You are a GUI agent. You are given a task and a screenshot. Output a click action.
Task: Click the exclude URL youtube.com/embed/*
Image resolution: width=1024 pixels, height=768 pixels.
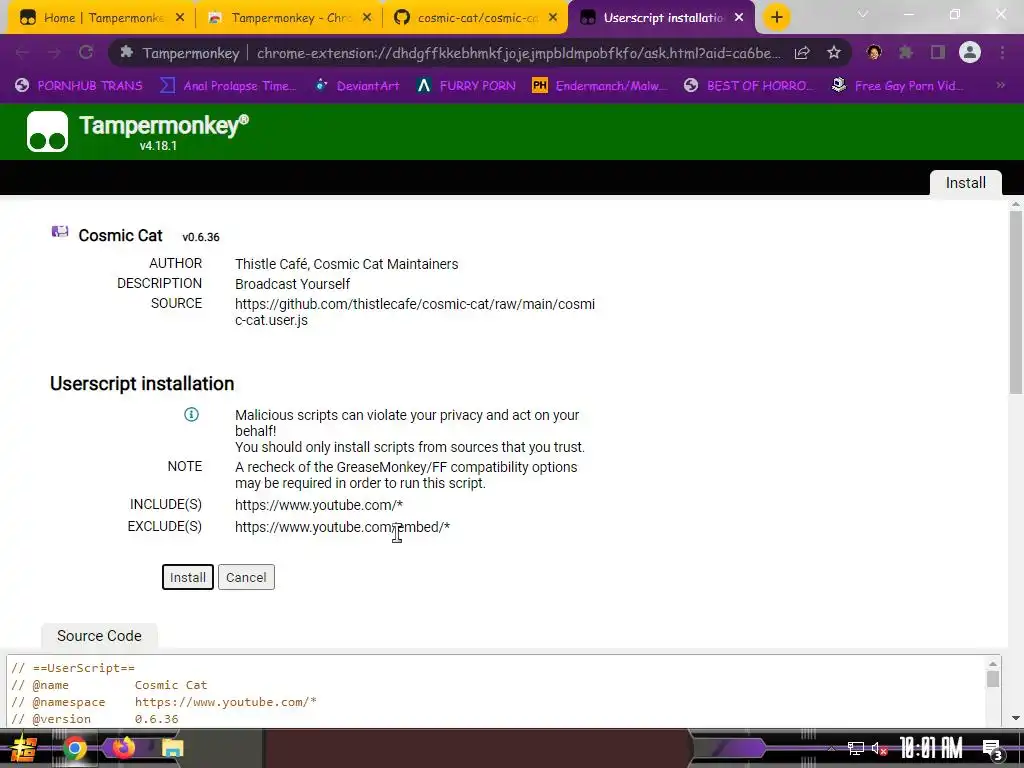[342, 526]
